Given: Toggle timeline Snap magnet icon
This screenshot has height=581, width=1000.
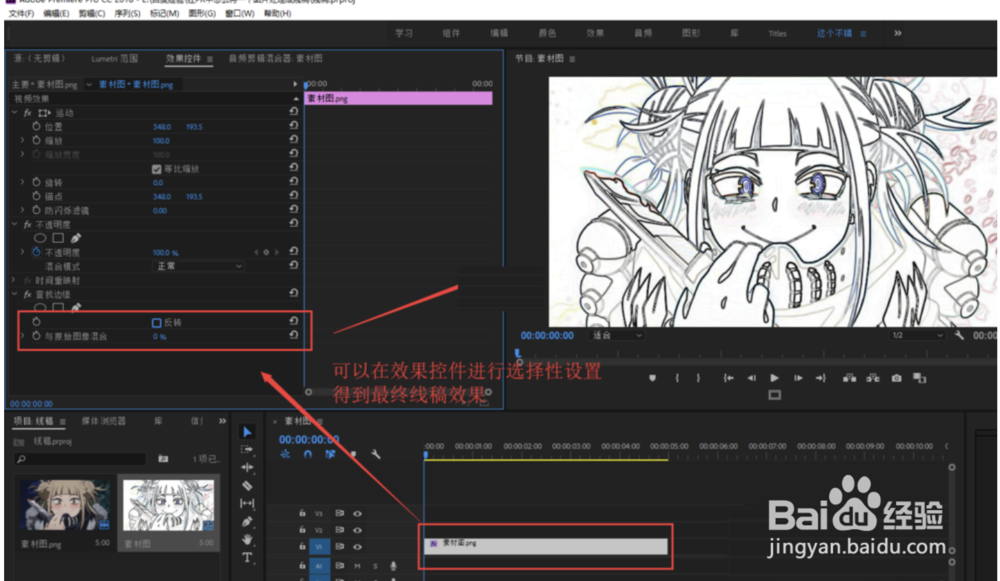Looking at the screenshot, I should (308, 454).
